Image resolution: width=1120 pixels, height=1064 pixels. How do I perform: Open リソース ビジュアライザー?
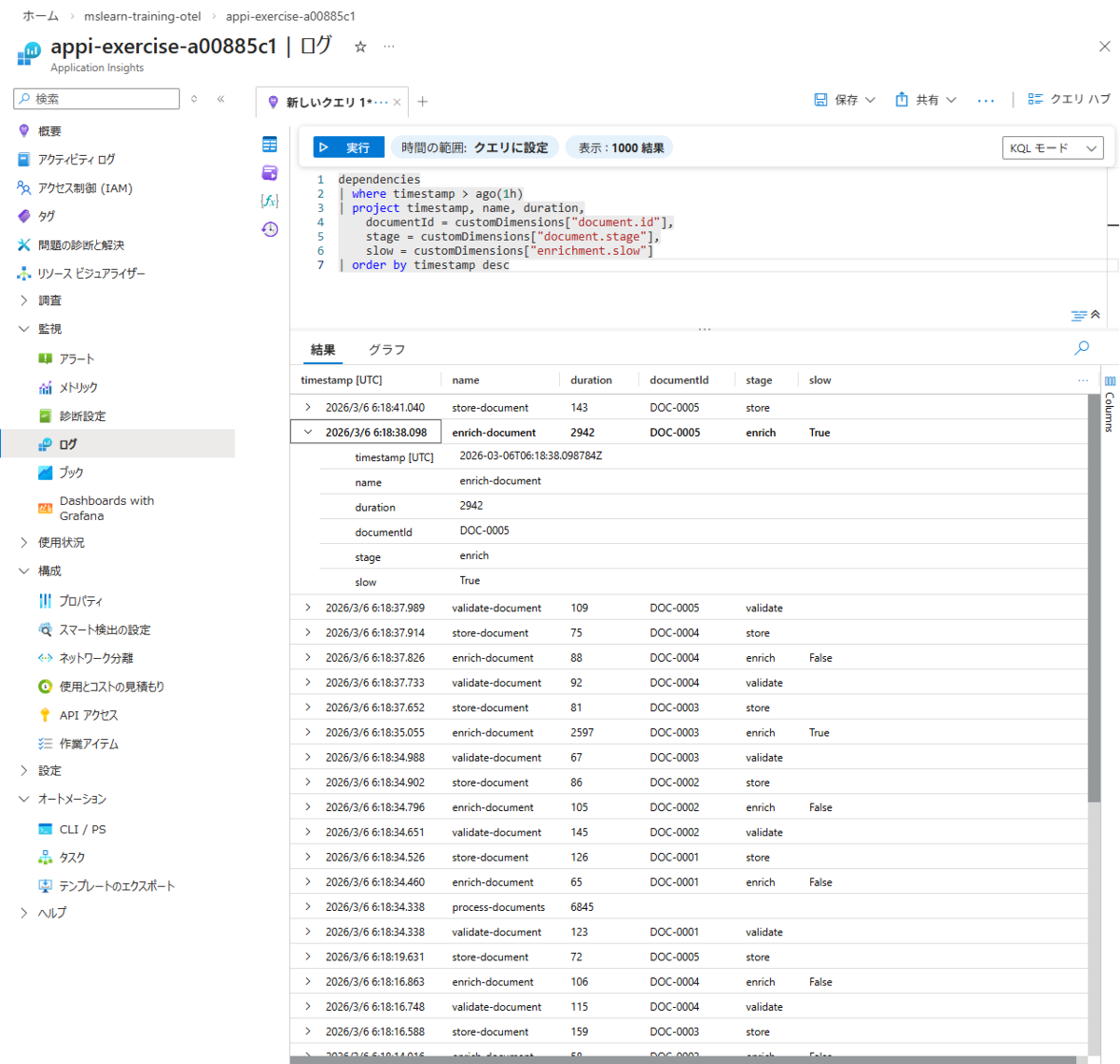[x=91, y=273]
